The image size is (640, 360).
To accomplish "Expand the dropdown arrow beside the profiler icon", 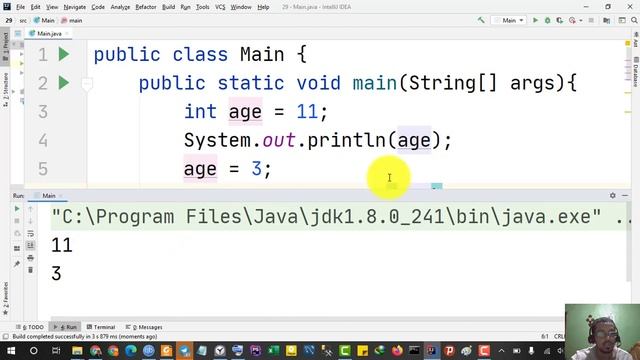I will click(581, 20).
